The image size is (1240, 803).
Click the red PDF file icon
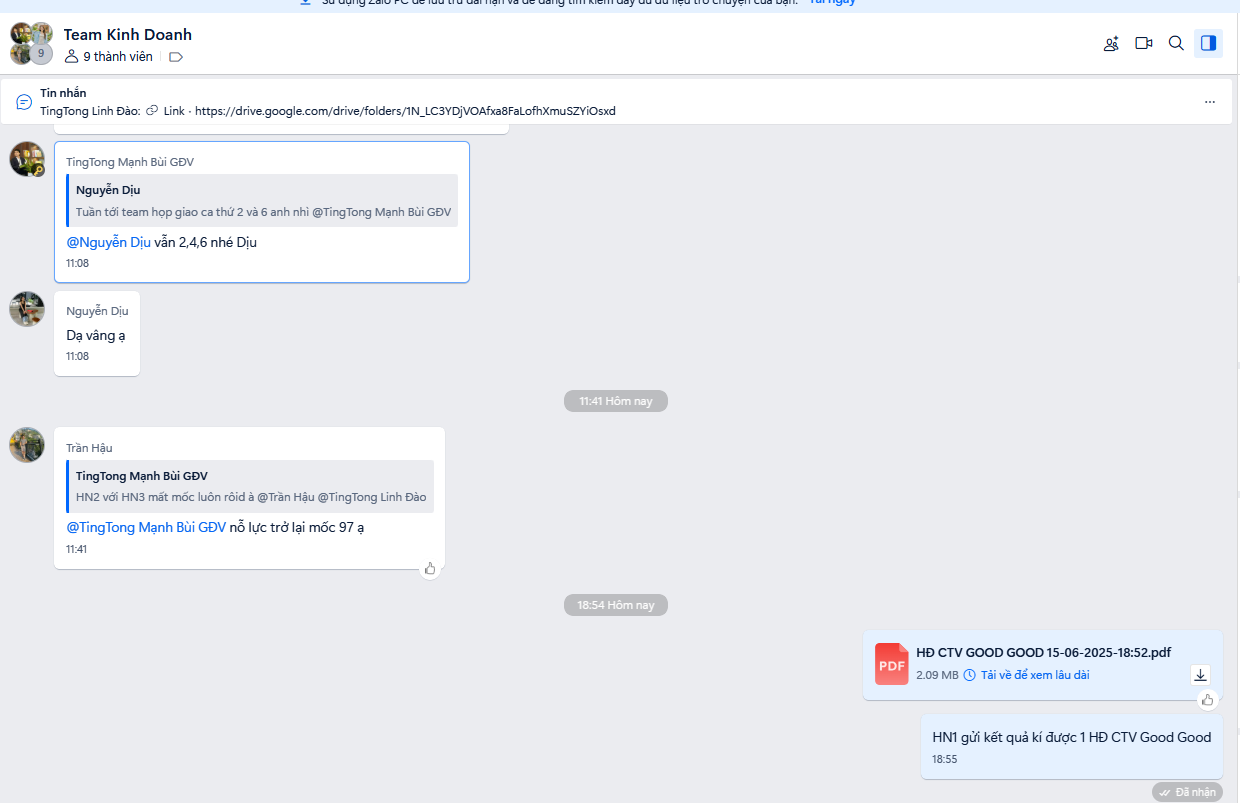coord(891,664)
